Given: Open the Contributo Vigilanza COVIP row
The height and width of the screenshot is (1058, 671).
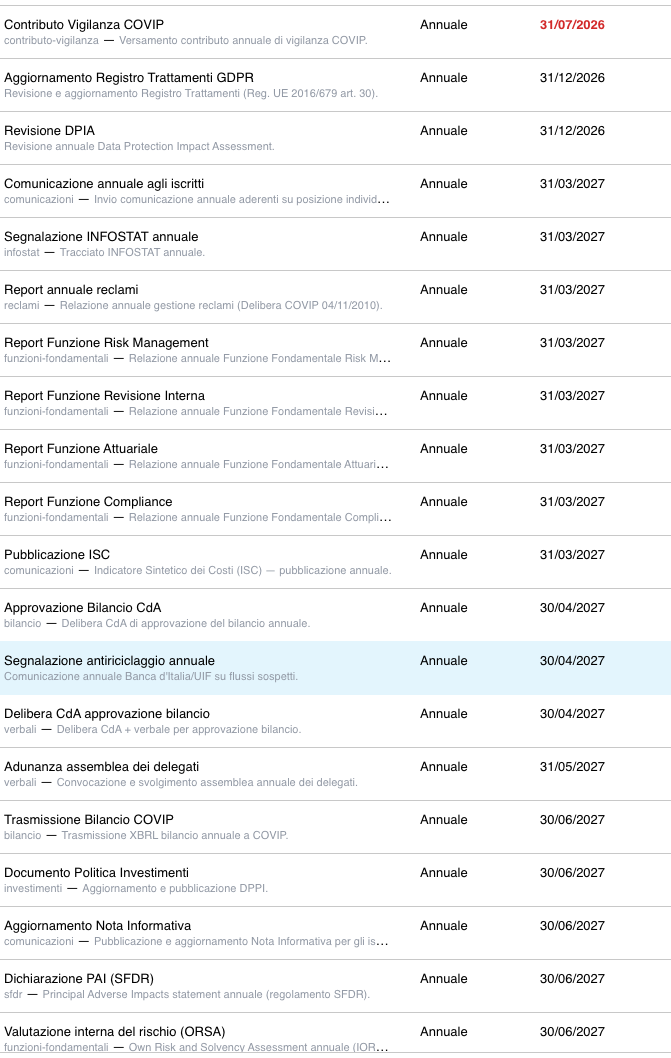Looking at the screenshot, I should (336, 32).
